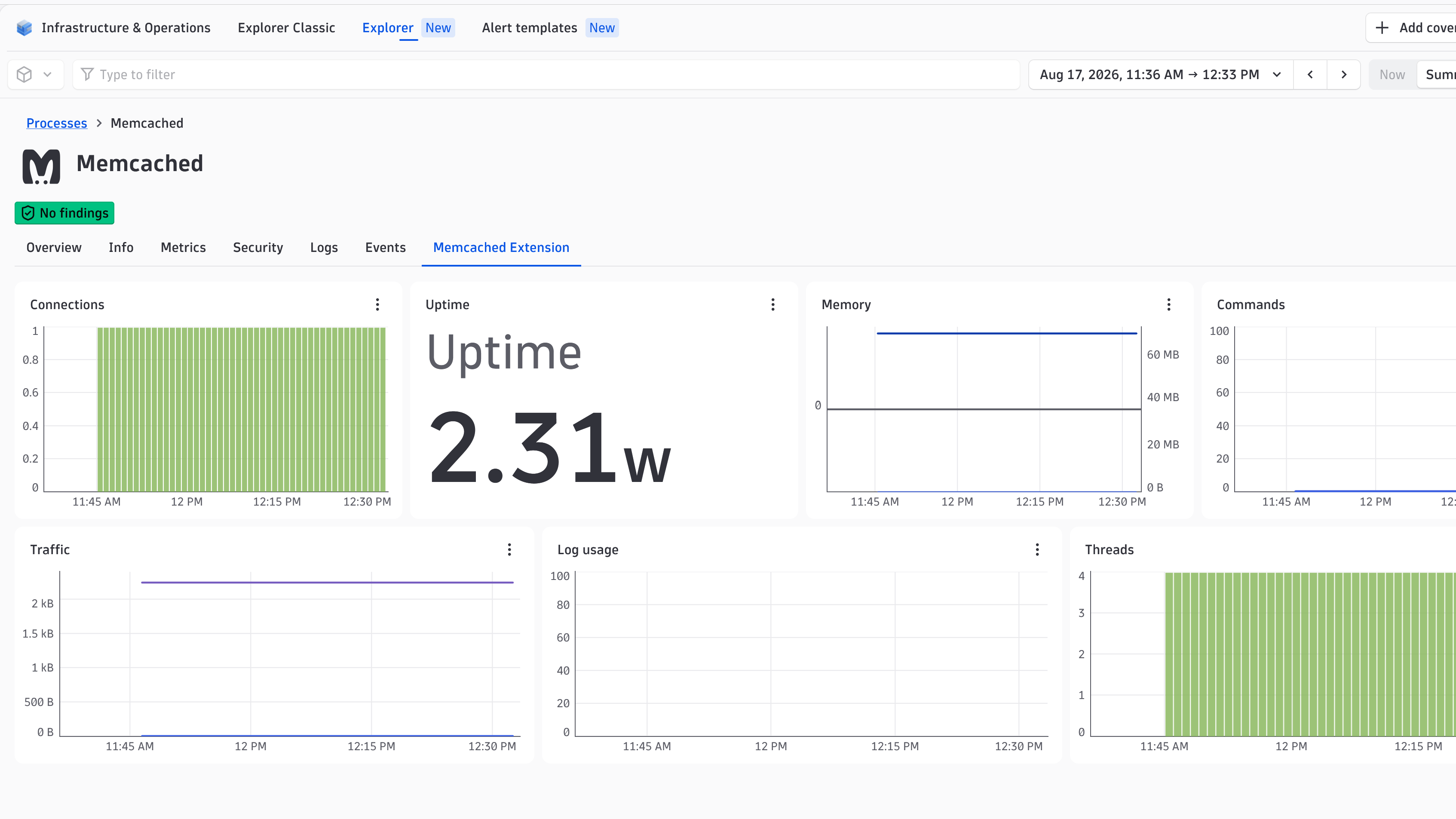Click the Commands chart title

(x=1251, y=305)
